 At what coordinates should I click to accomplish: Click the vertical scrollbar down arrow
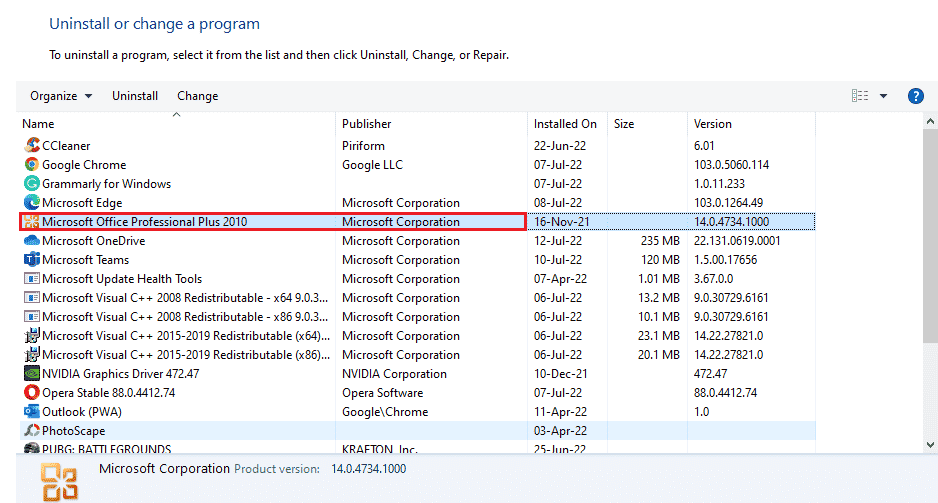(930, 445)
